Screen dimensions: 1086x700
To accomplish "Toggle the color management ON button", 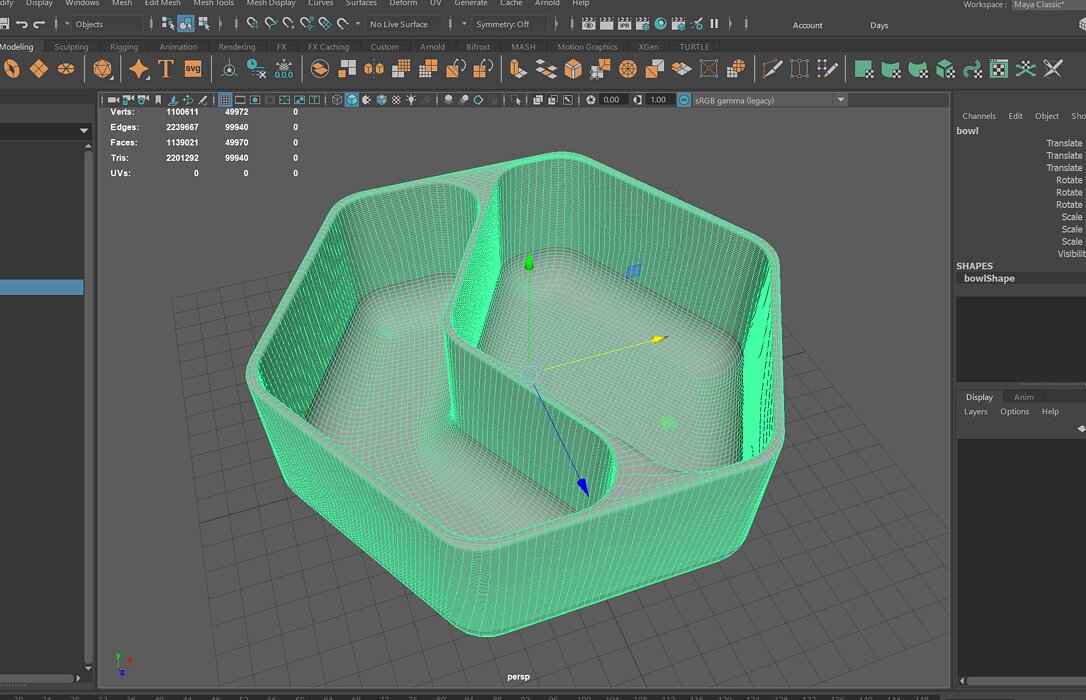I will pos(684,100).
